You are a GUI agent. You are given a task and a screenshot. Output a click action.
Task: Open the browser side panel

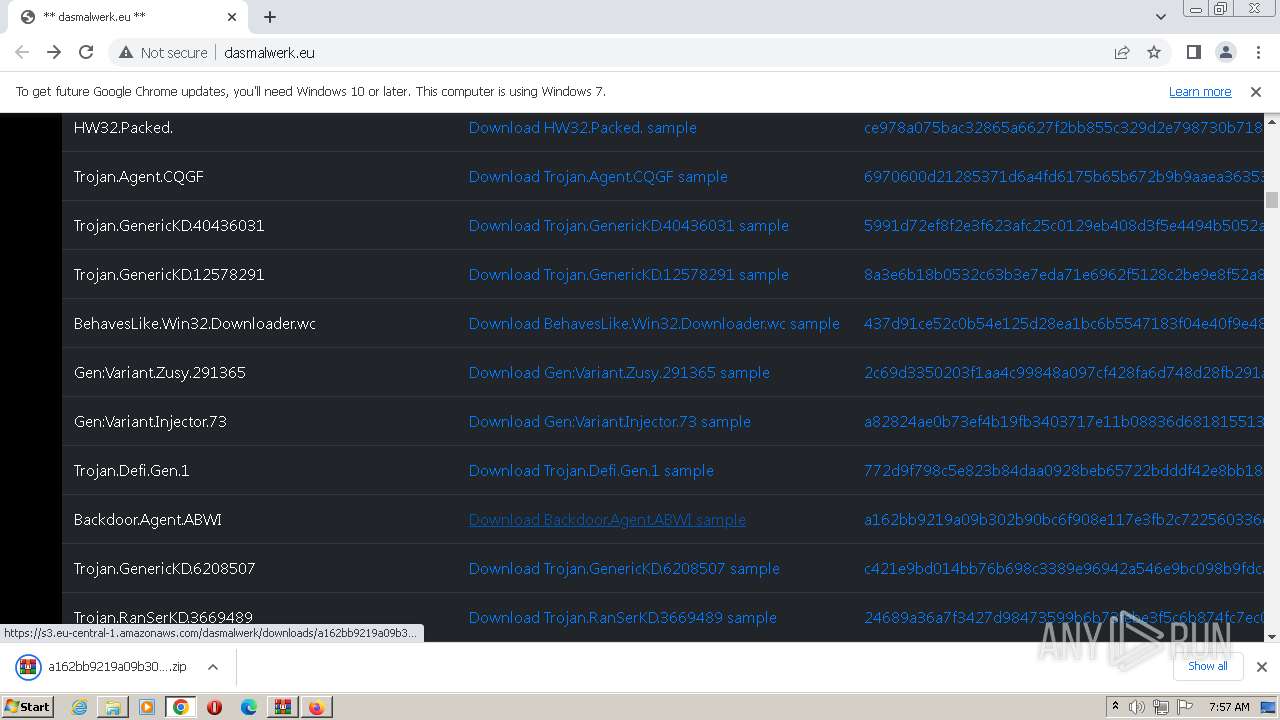(1193, 52)
